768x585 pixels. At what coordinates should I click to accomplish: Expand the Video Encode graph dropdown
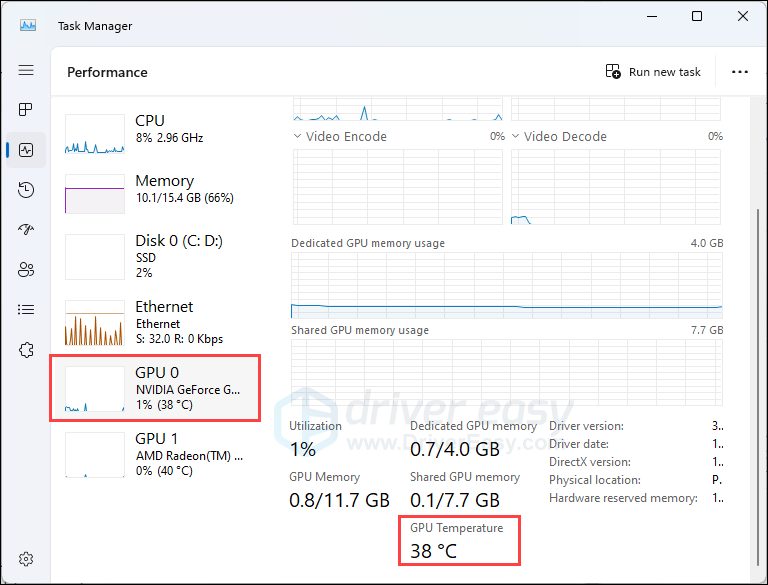click(298, 137)
